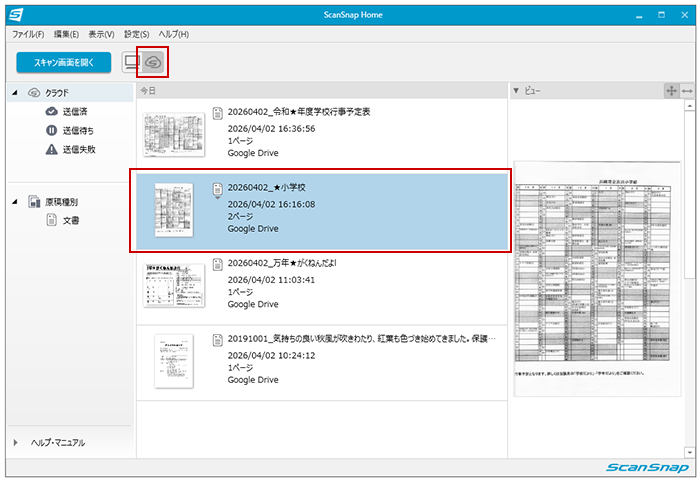Click the 送信待ち pause icon

click(52, 130)
